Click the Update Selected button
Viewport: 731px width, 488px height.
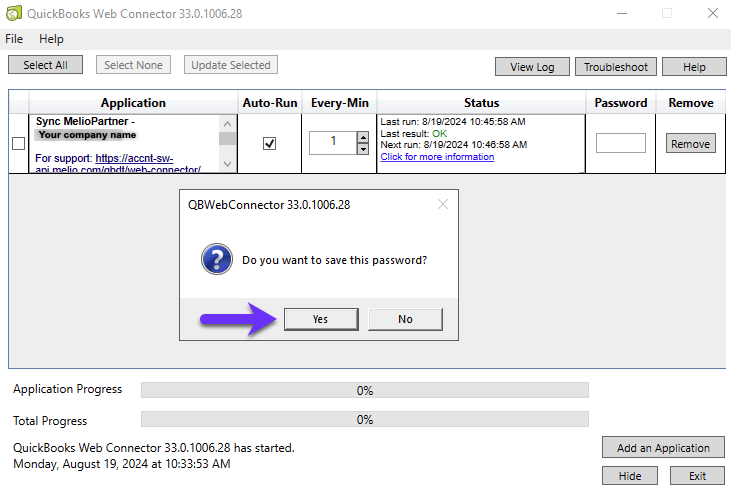pos(231,65)
